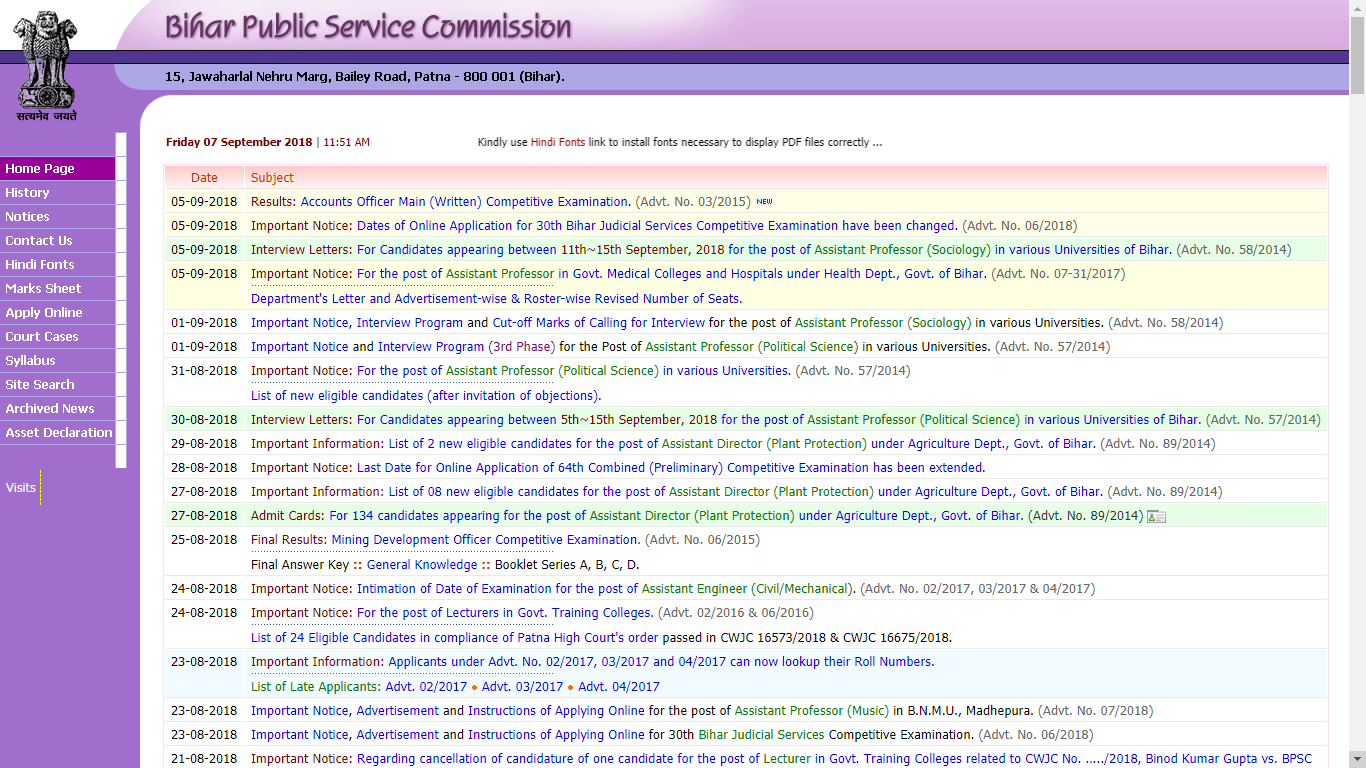This screenshot has height=768, width=1366.
Task: Open Cut-off Marks of Calling for Interview link
Action: tap(599, 323)
